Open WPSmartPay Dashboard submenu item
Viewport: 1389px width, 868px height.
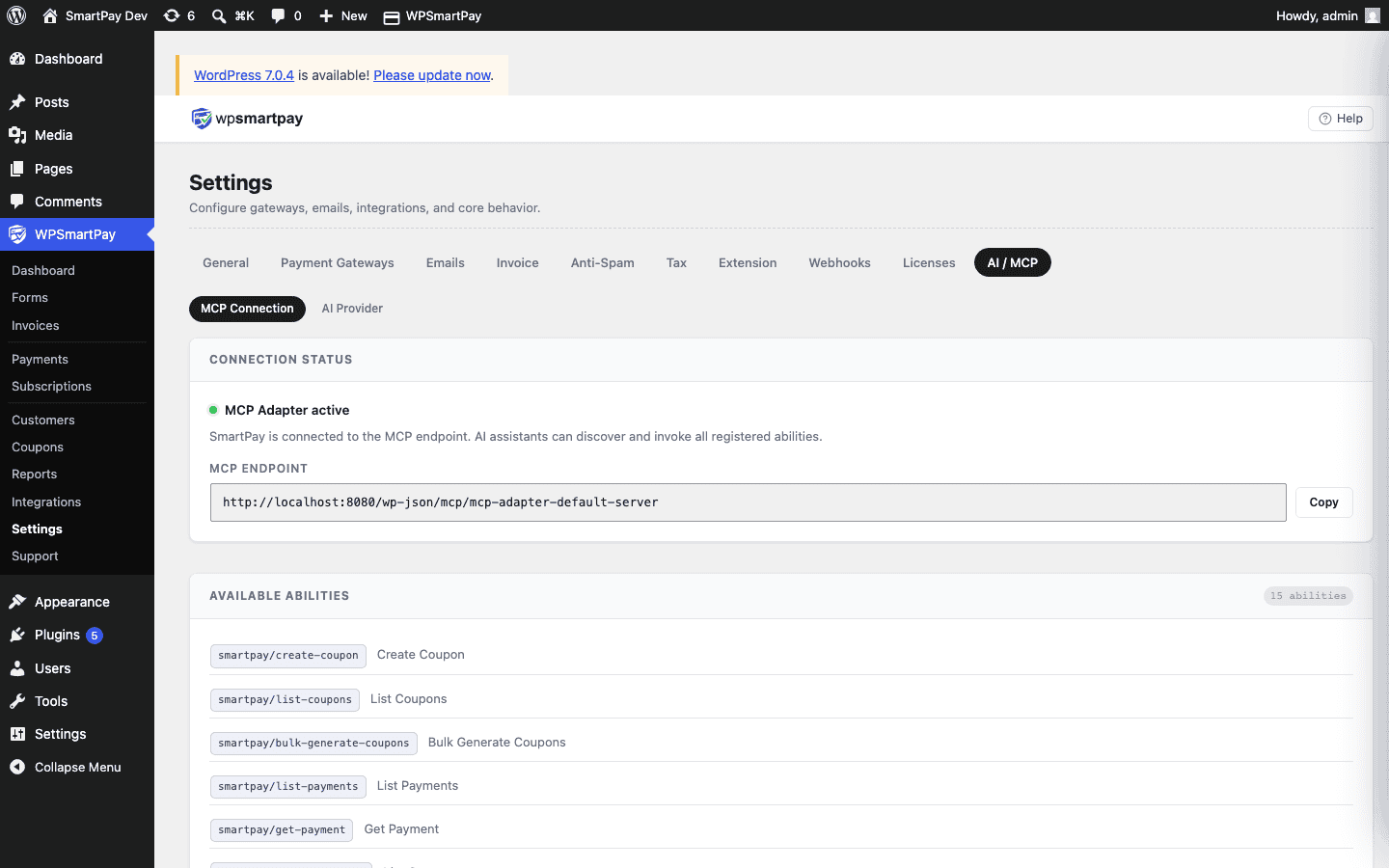[77, 271]
